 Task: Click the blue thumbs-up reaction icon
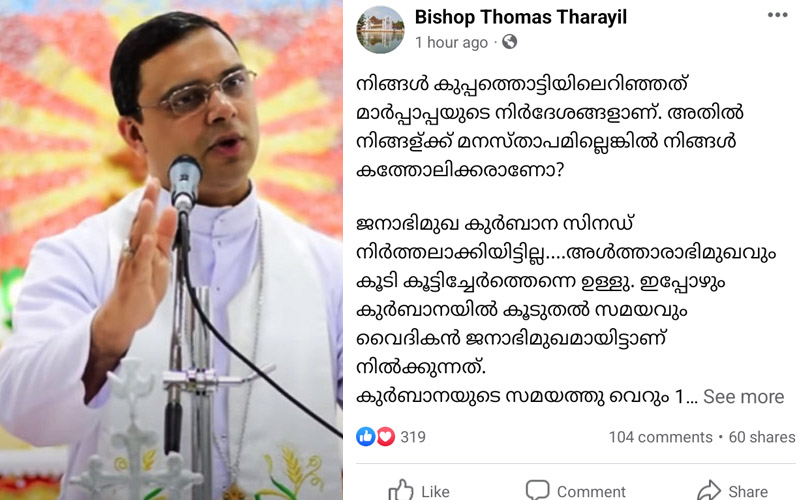pos(365,437)
